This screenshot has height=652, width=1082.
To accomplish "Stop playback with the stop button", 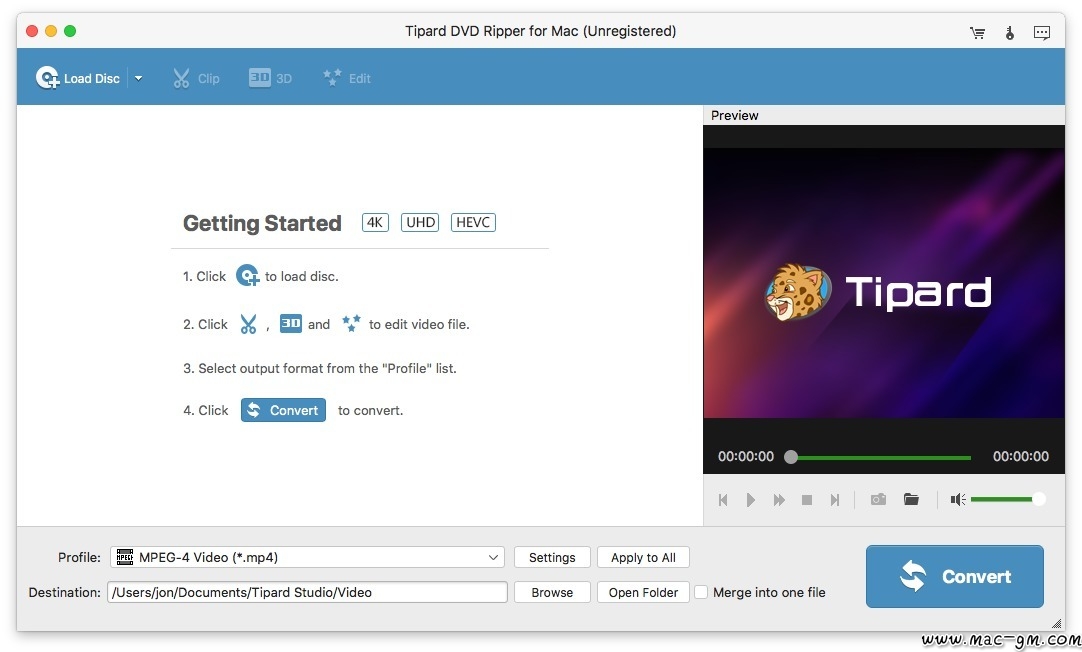I will 807,500.
